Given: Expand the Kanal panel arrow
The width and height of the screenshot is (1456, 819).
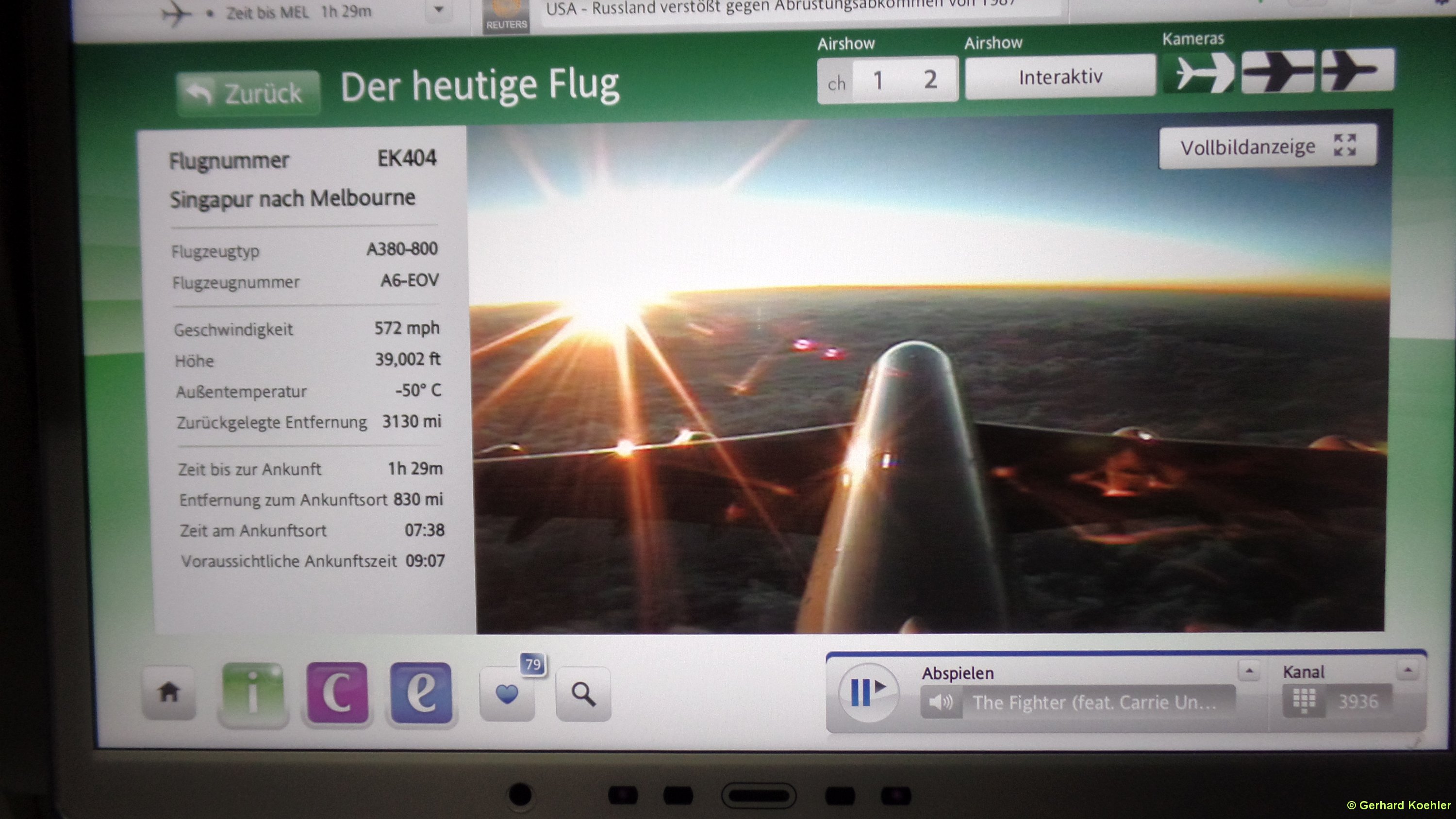Looking at the screenshot, I should [x=1407, y=670].
